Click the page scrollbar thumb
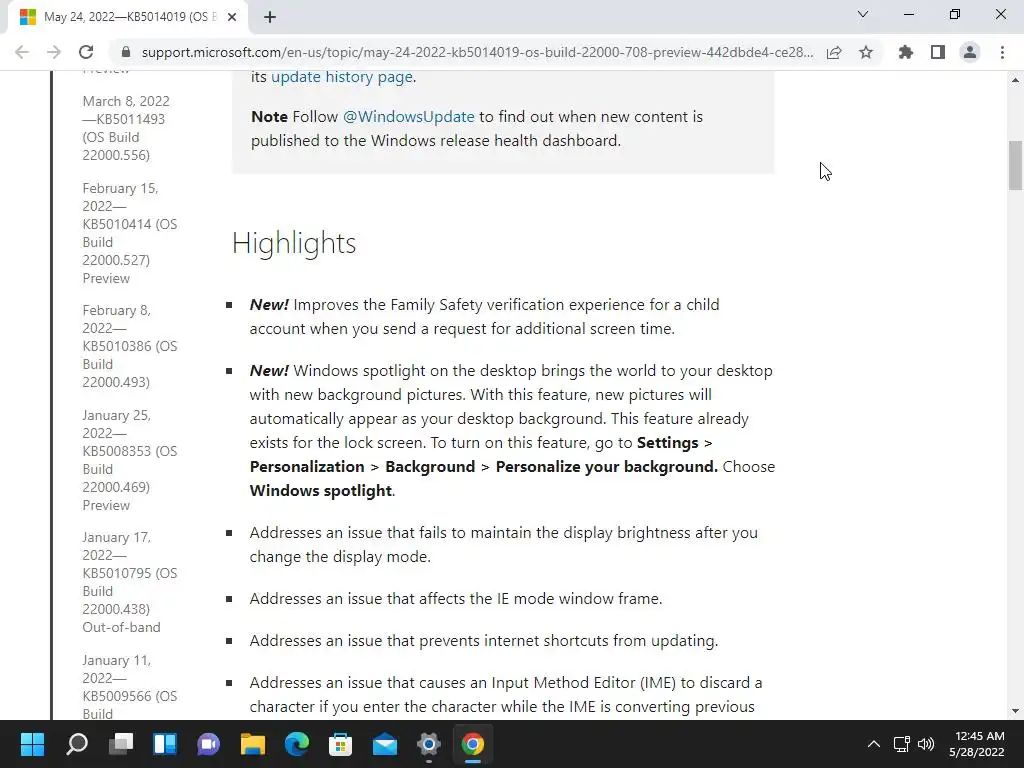1024x768 pixels. (x=1015, y=165)
